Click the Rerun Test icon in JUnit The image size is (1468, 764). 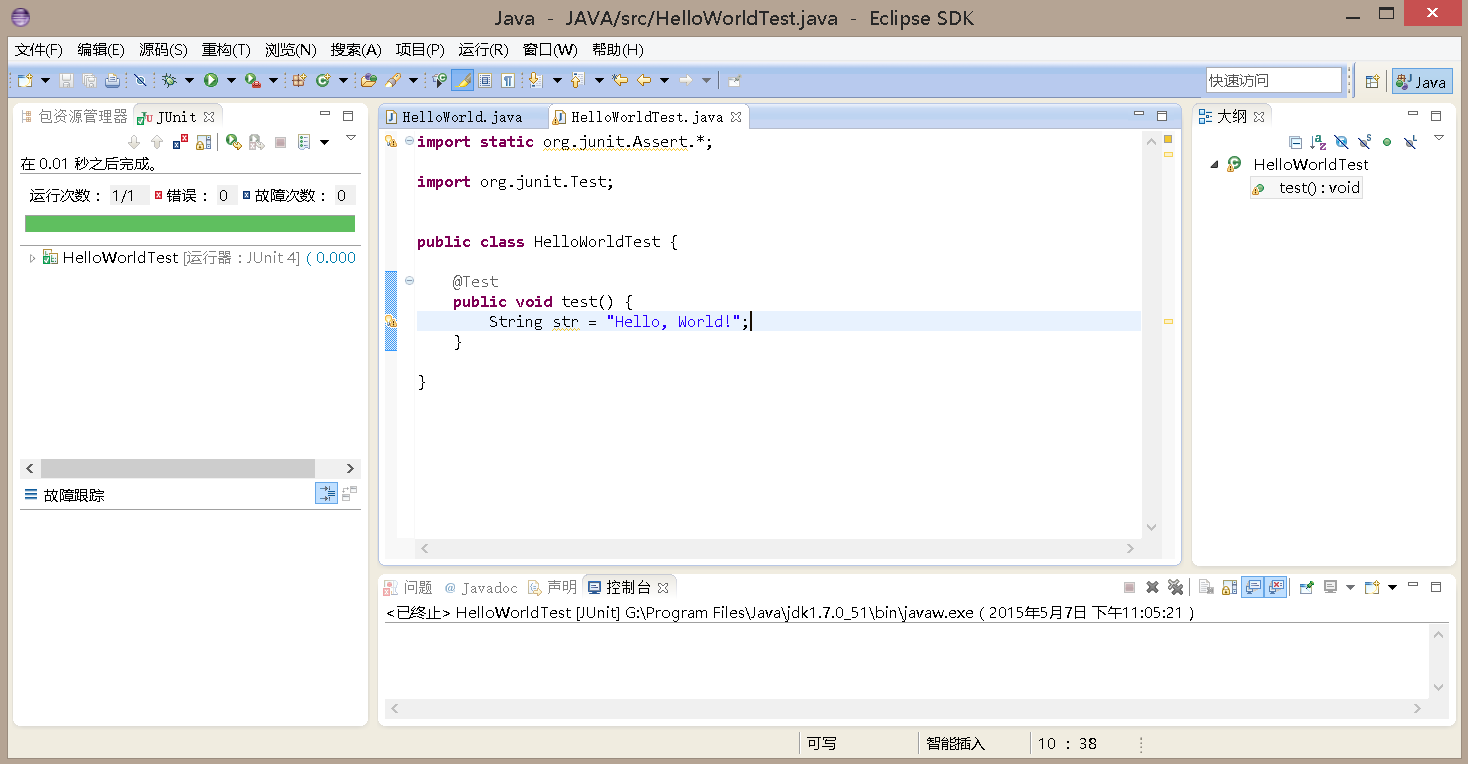tap(233, 142)
